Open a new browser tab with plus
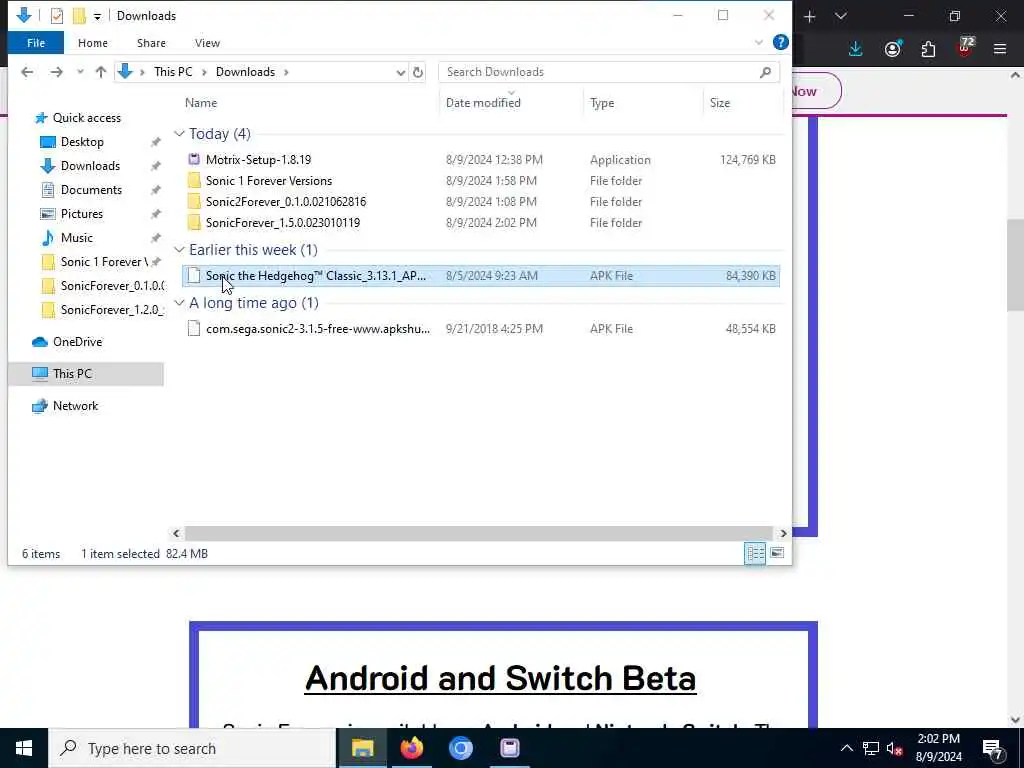The width and height of the screenshot is (1024, 768). click(x=809, y=16)
